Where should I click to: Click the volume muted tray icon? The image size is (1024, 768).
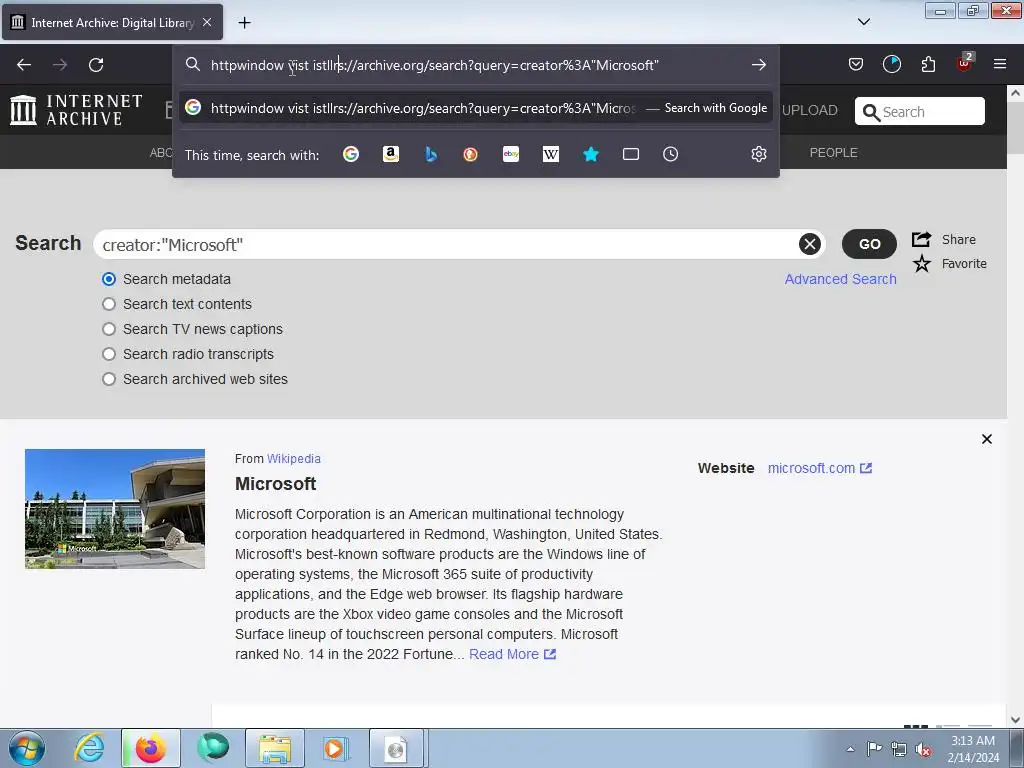(x=923, y=749)
